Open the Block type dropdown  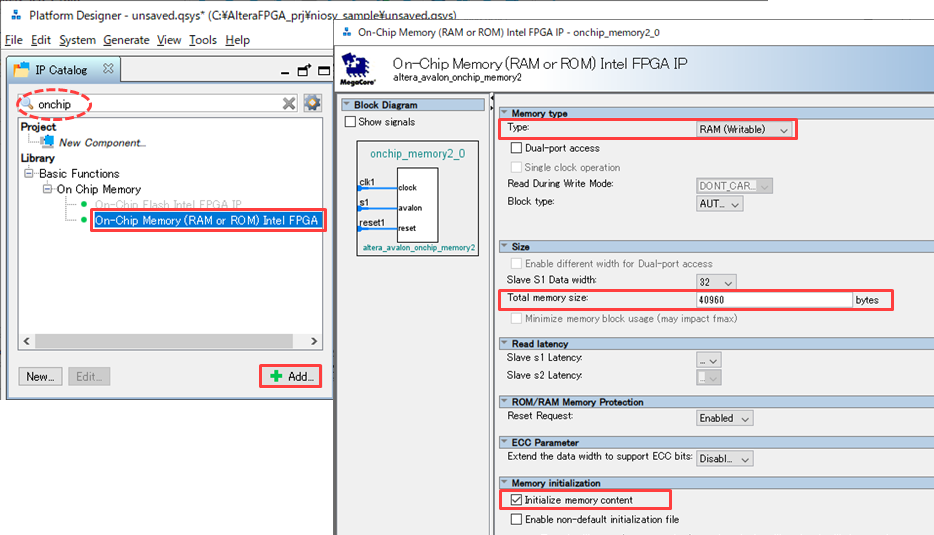coord(720,204)
